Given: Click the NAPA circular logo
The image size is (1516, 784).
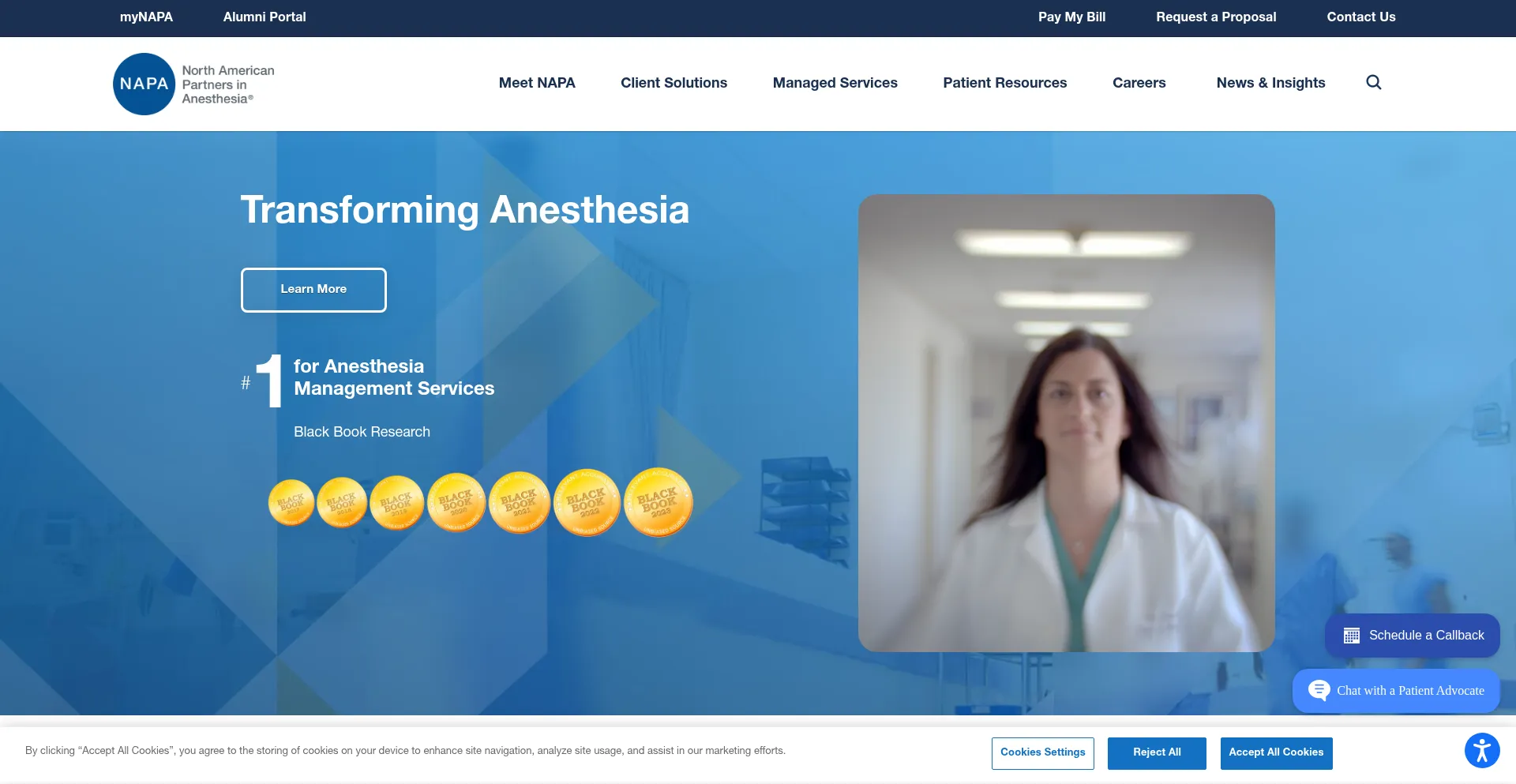Looking at the screenshot, I should pyautogui.click(x=144, y=84).
